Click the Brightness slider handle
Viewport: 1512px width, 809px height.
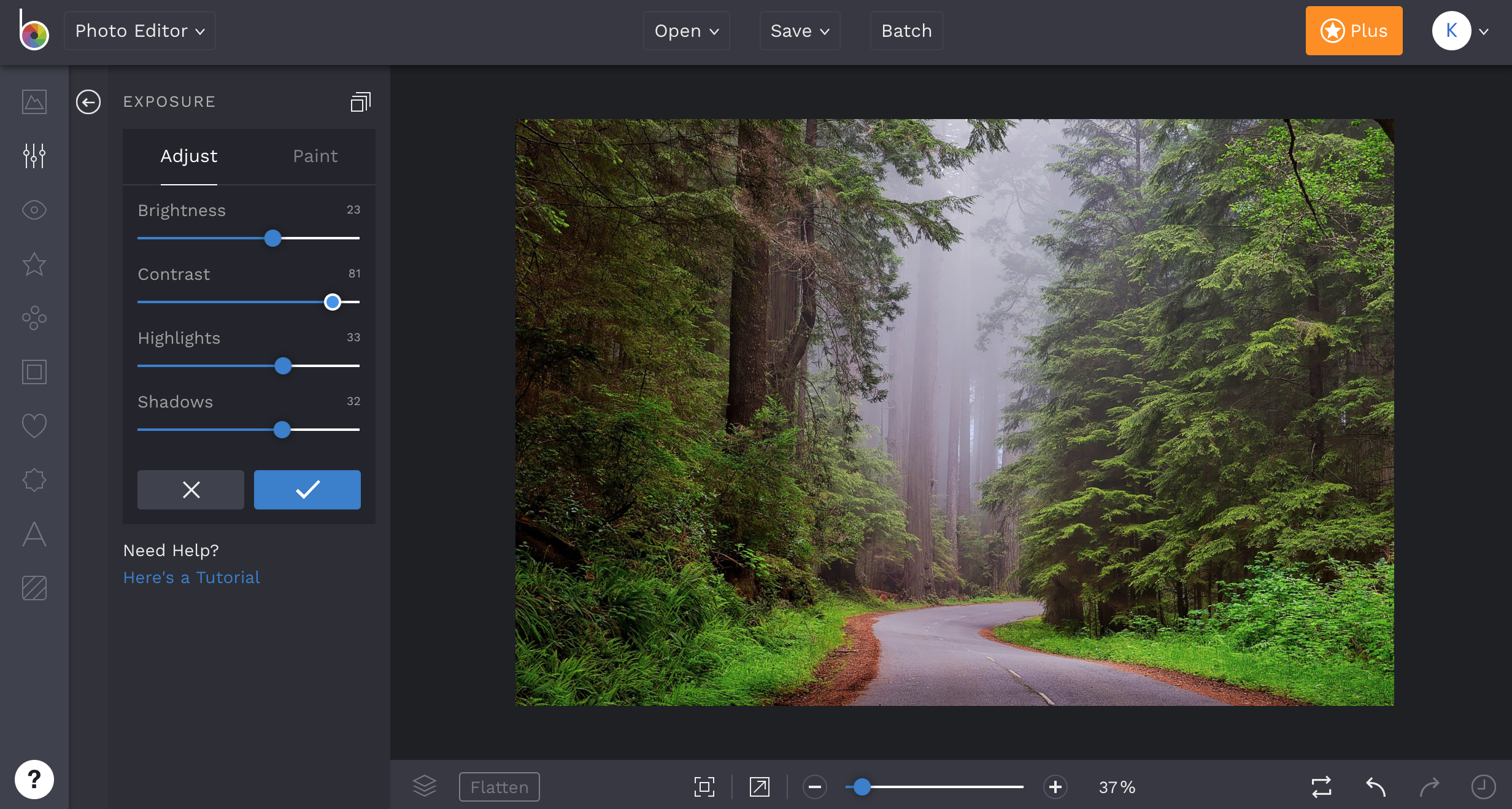click(x=273, y=238)
